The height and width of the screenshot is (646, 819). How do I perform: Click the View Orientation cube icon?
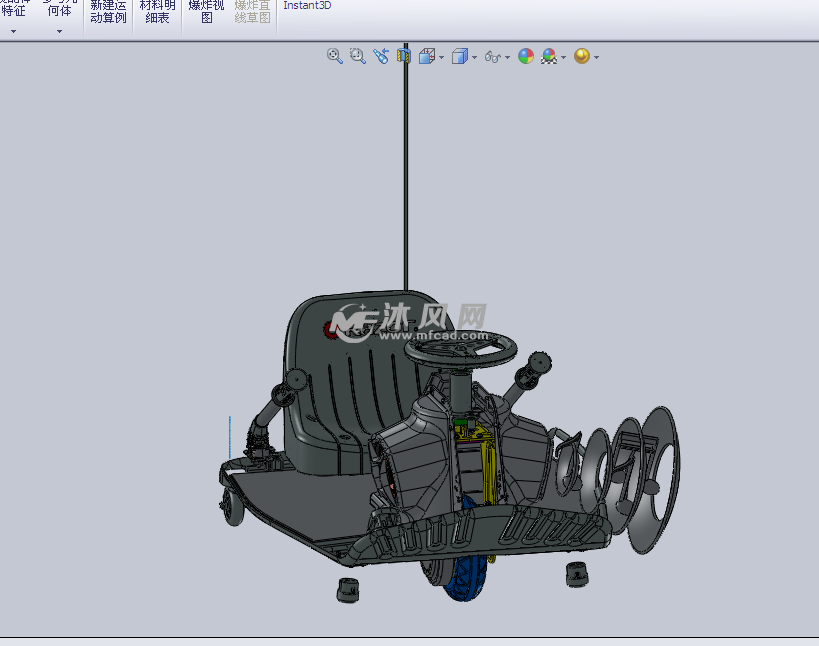[x=427, y=56]
